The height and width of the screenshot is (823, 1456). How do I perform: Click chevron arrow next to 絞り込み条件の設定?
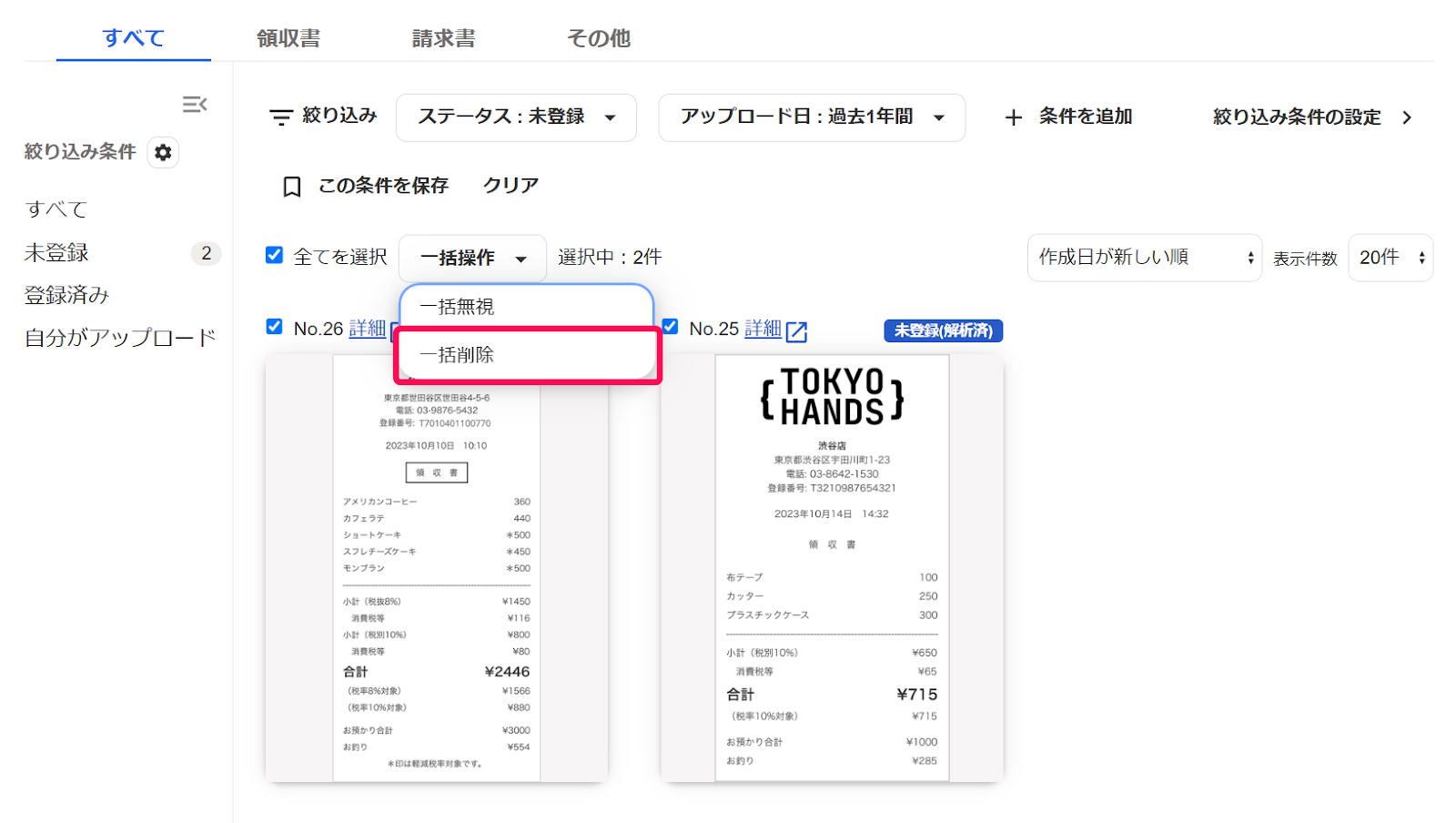pyautogui.click(x=1407, y=117)
